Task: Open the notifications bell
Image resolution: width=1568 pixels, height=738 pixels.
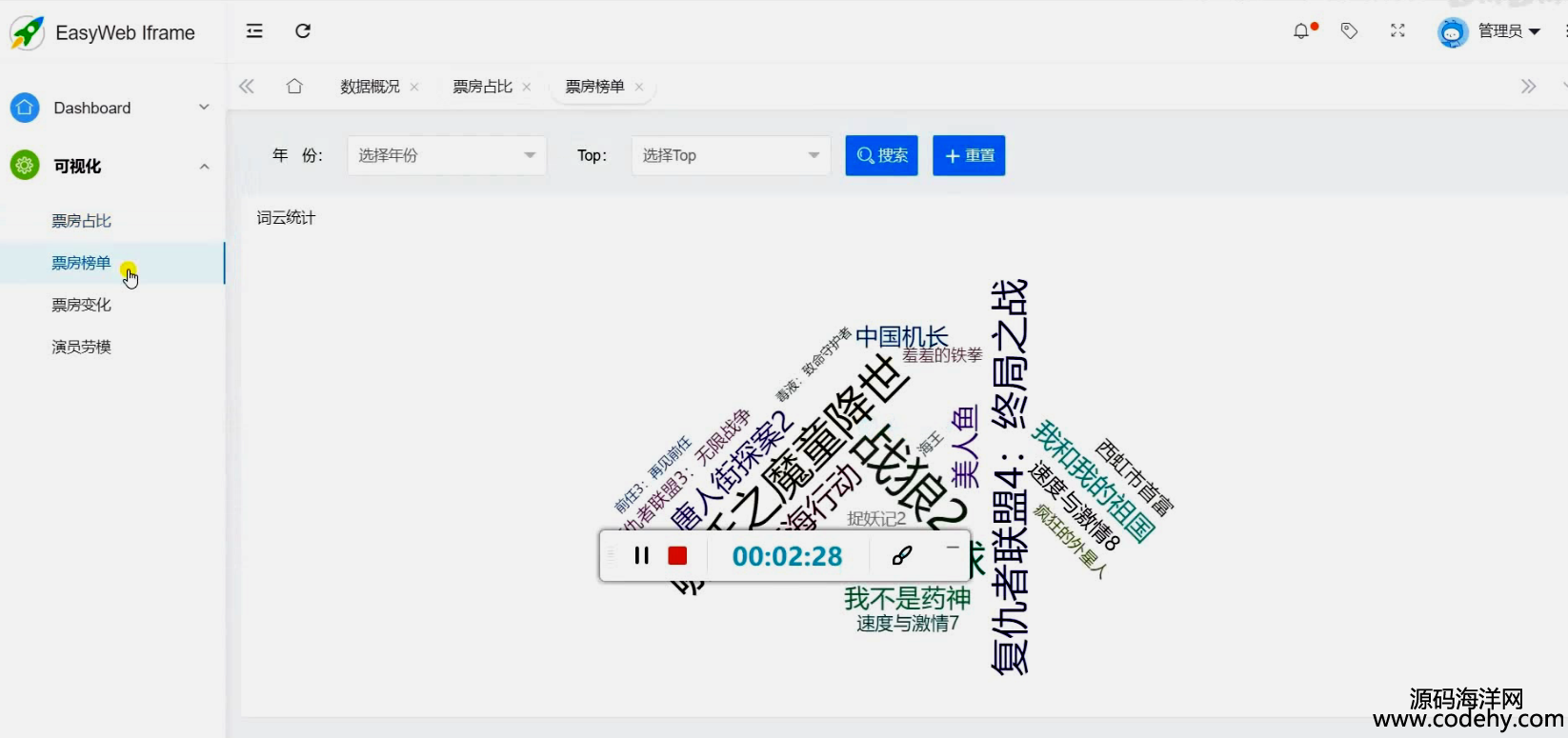Action: (1301, 31)
